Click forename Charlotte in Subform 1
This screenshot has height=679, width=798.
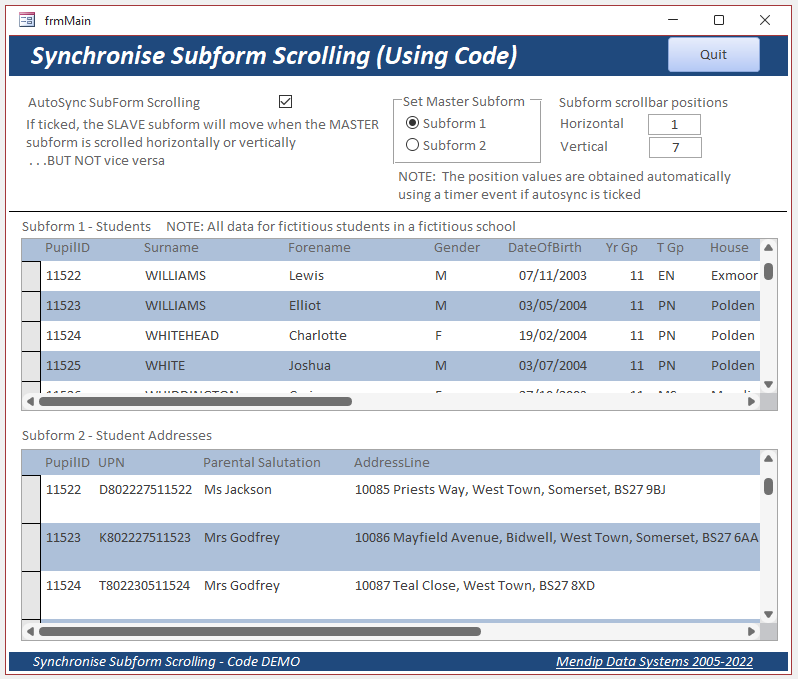coord(318,336)
